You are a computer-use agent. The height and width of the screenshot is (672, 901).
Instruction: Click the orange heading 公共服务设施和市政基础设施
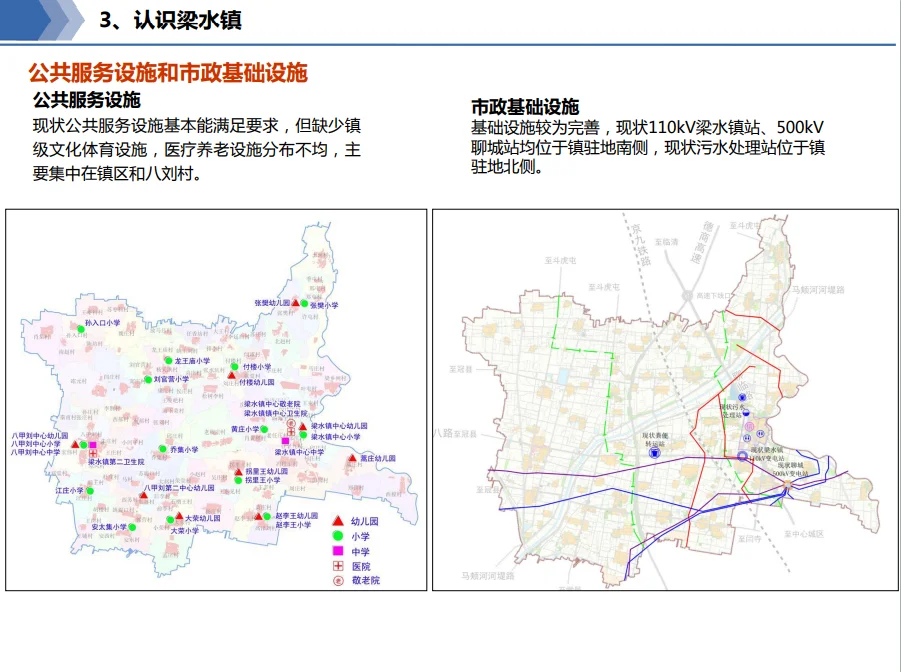167,73
